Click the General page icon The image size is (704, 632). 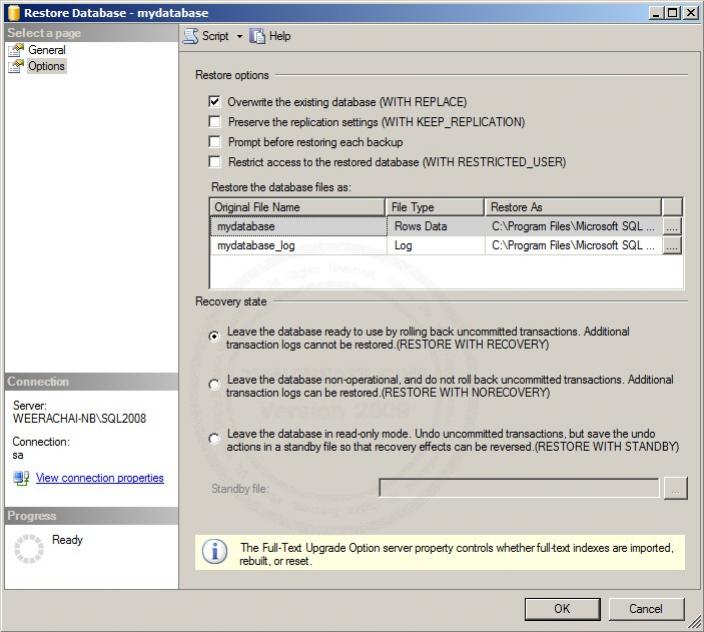click(x=16, y=50)
